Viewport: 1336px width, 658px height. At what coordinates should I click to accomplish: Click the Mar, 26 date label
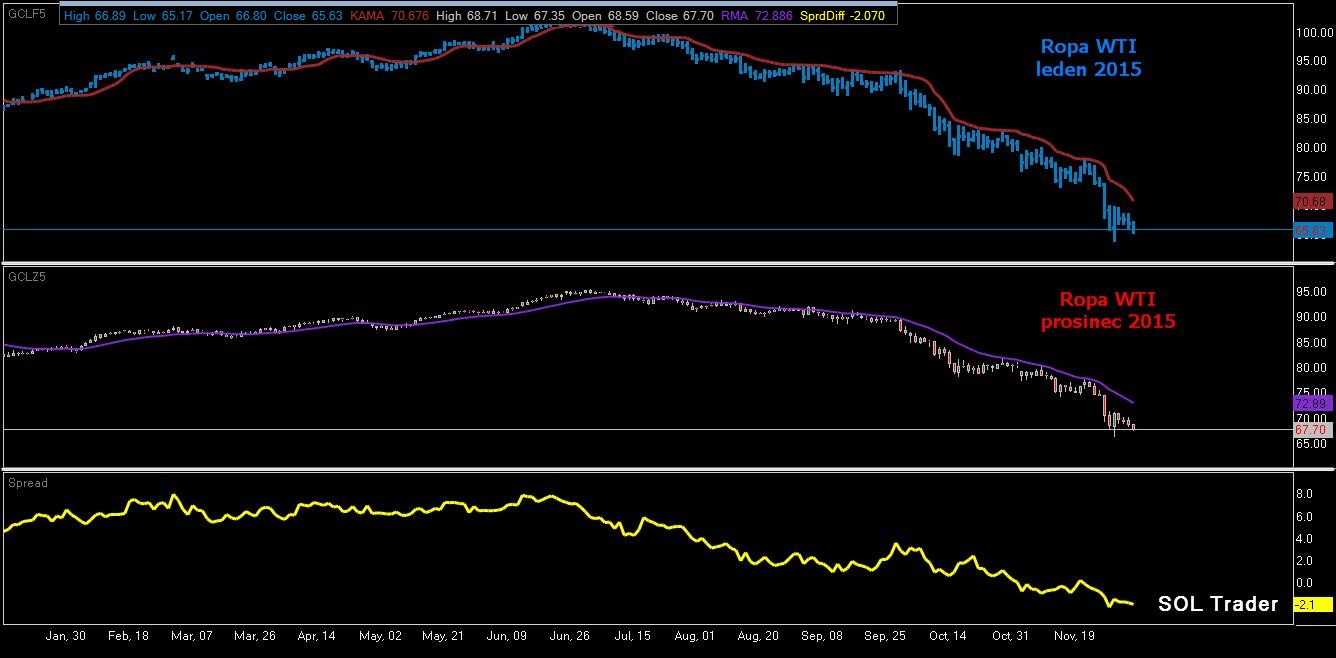coord(253,635)
